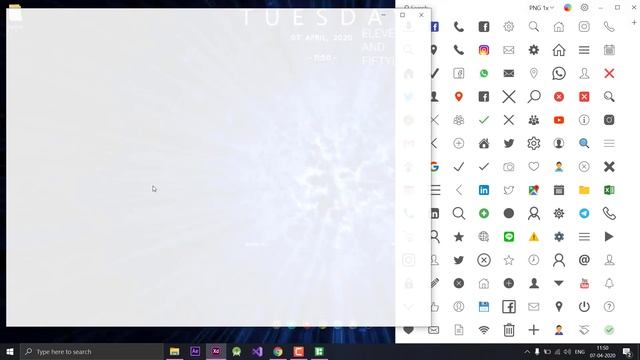Select the filled house with chimney icon
This screenshot has height=360, width=640.
[x=484, y=143]
